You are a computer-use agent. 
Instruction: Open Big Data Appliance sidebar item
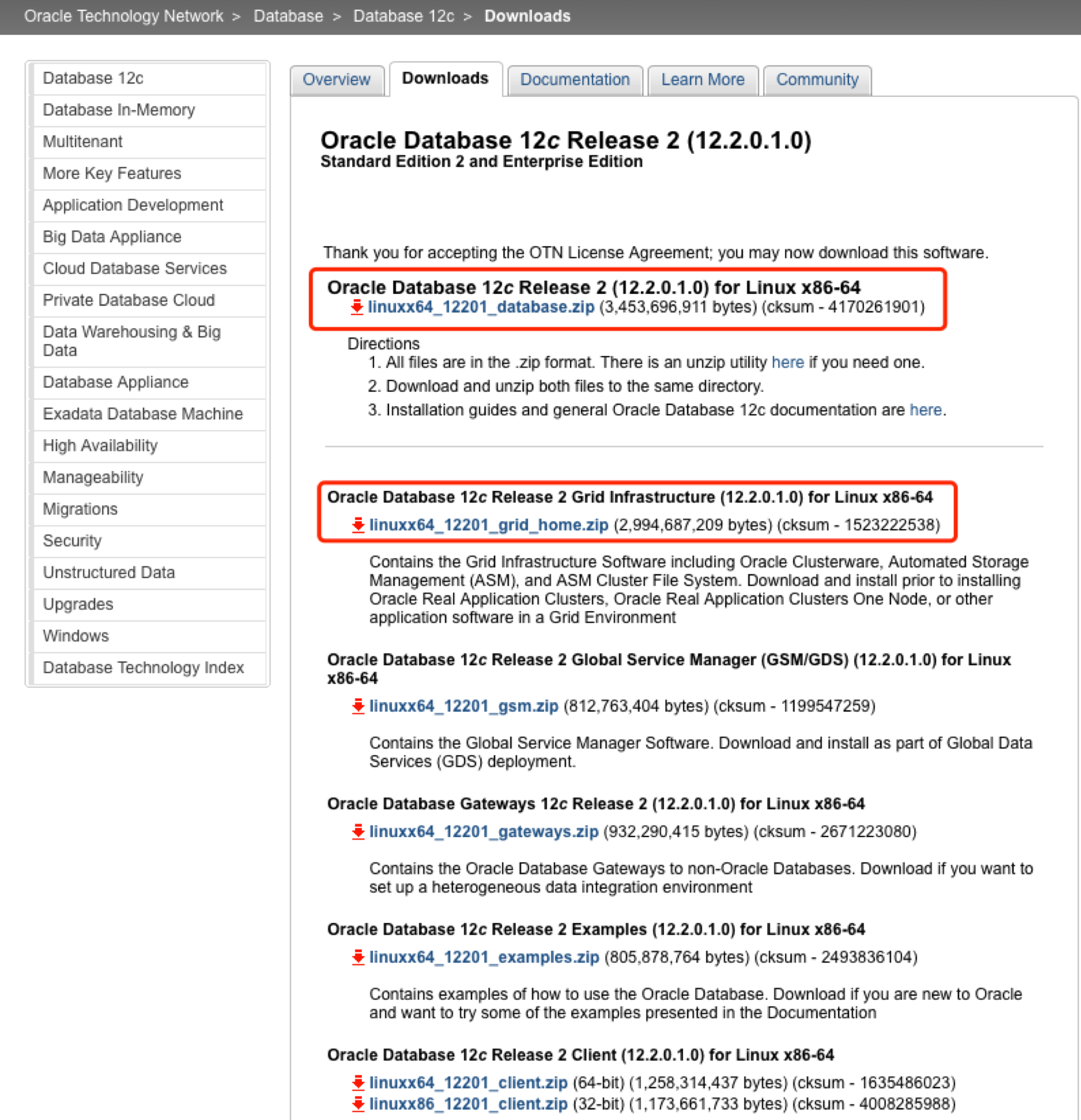click(149, 236)
